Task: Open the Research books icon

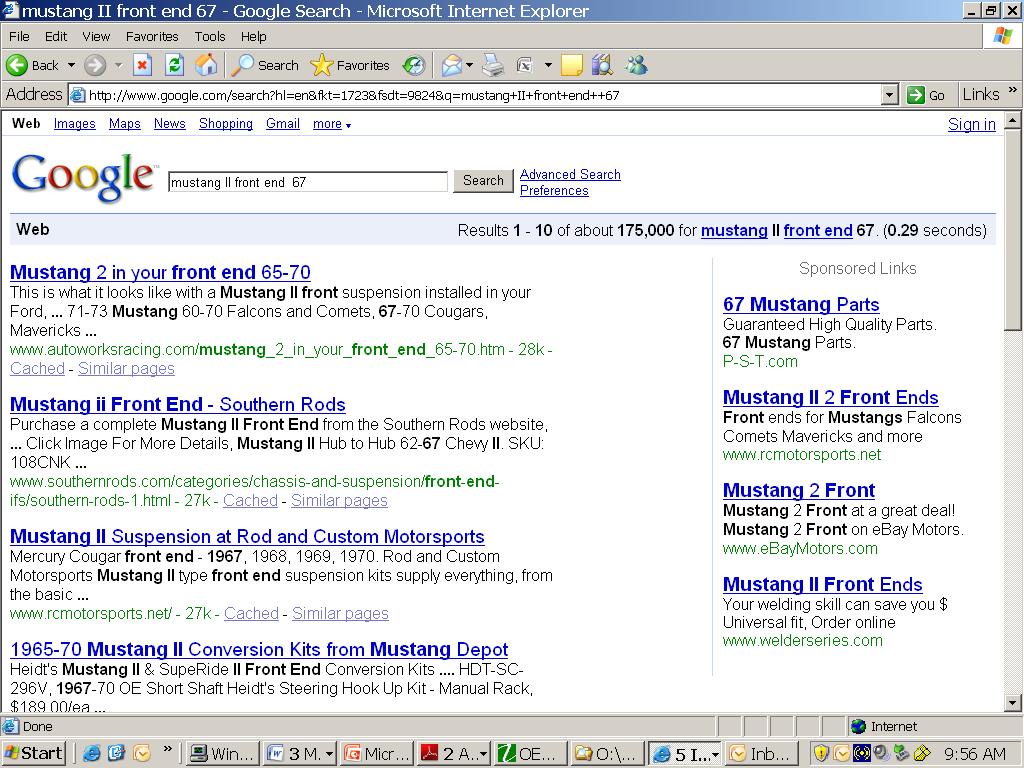Action: click(602, 65)
